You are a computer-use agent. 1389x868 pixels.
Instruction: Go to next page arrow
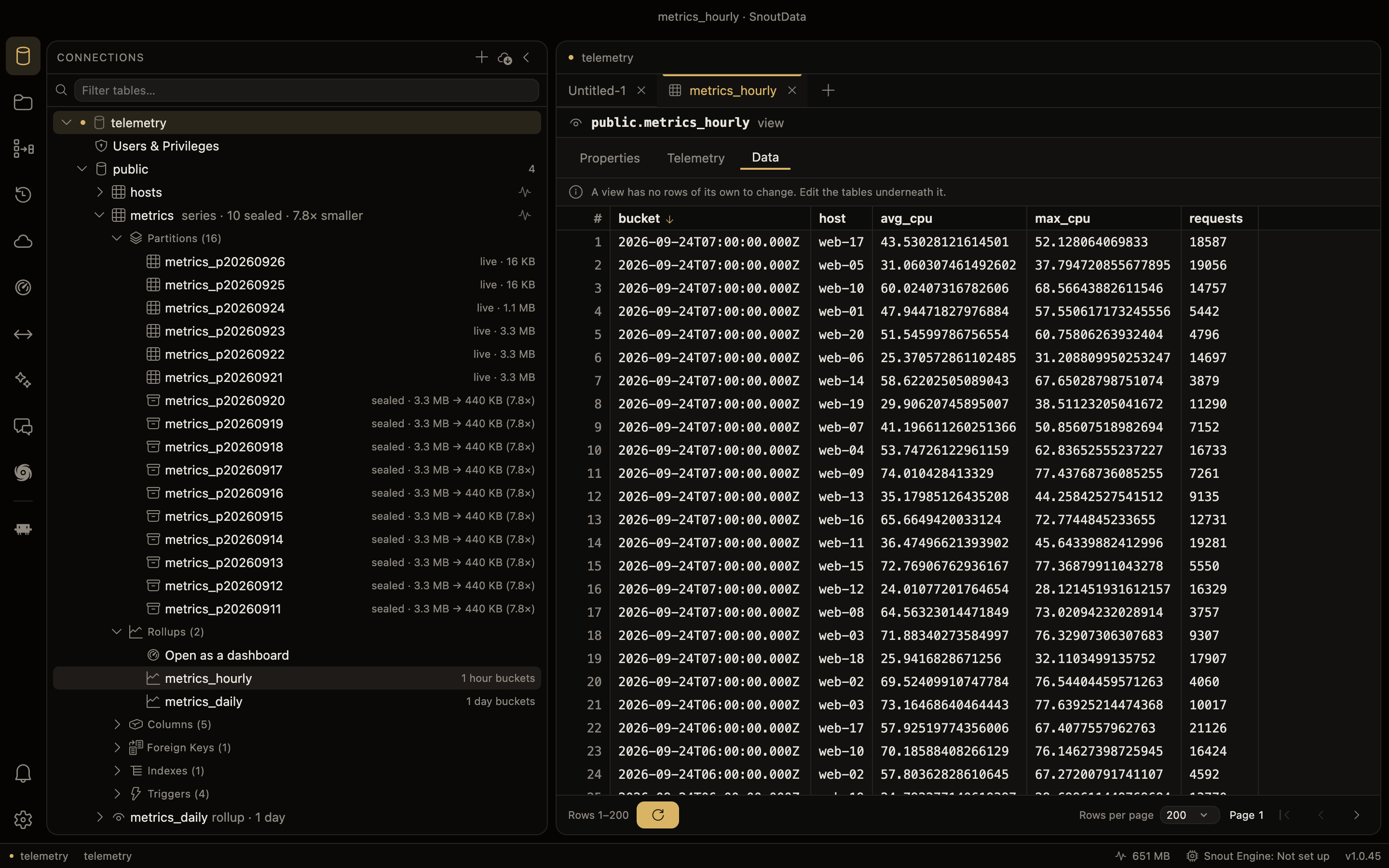(1356, 815)
